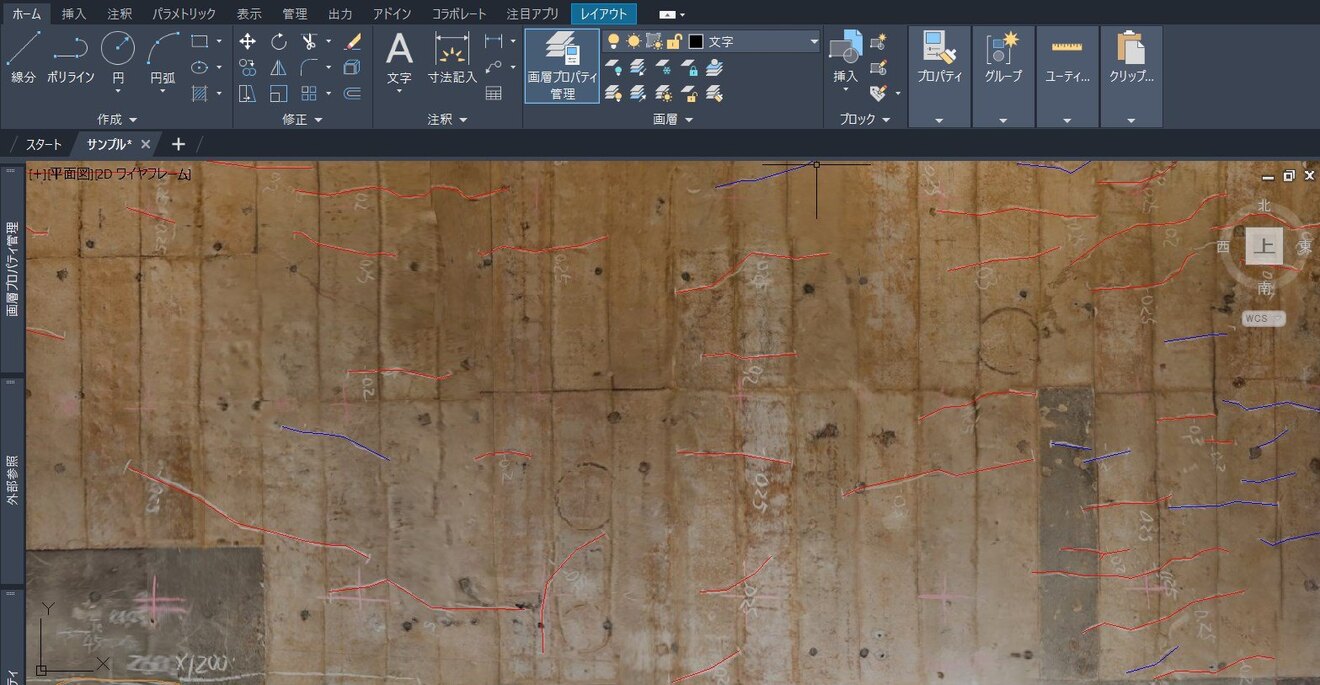
Task: Select the Array tool icon
Action: point(309,93)
